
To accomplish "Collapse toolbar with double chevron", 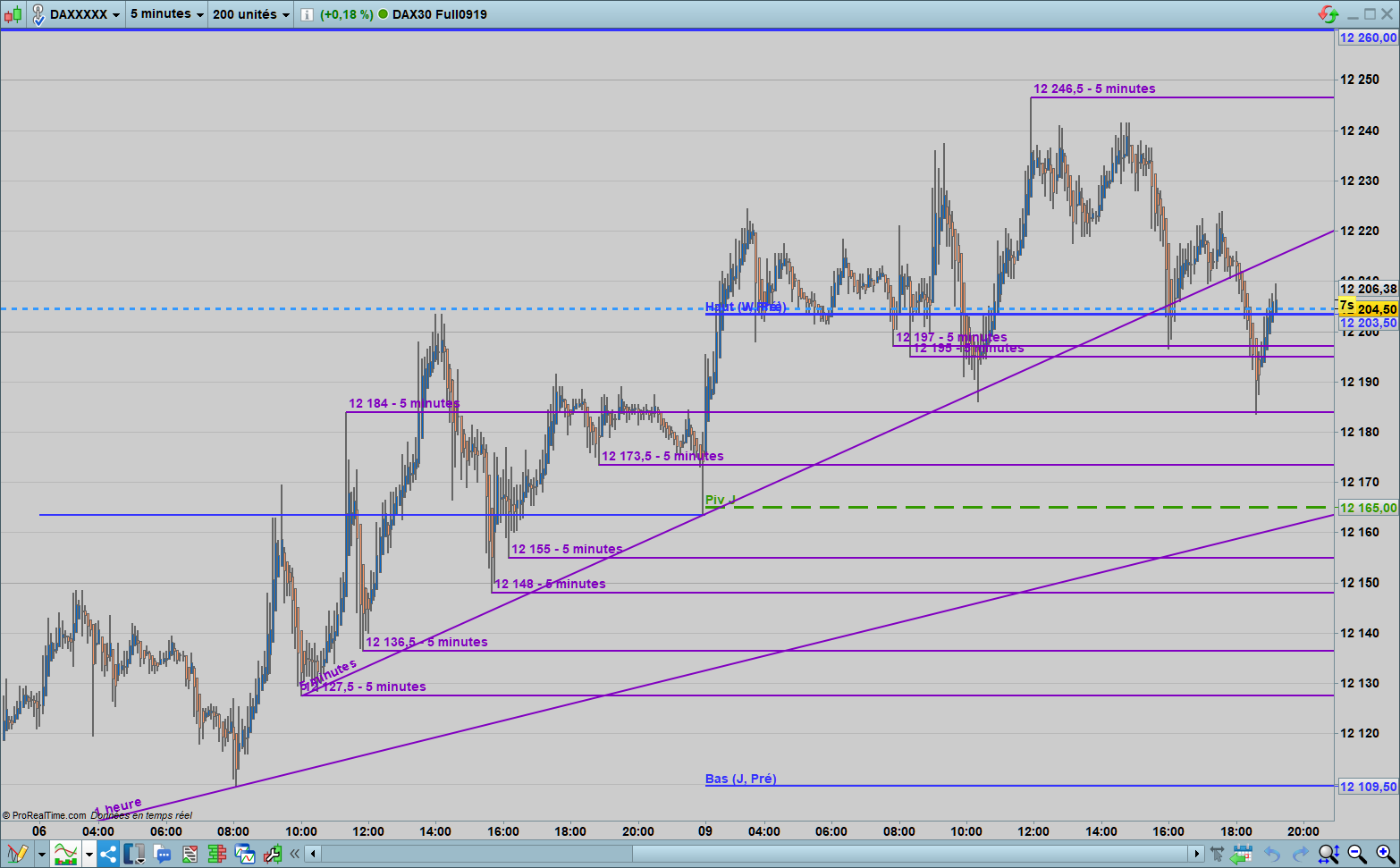I will [294, 854].
